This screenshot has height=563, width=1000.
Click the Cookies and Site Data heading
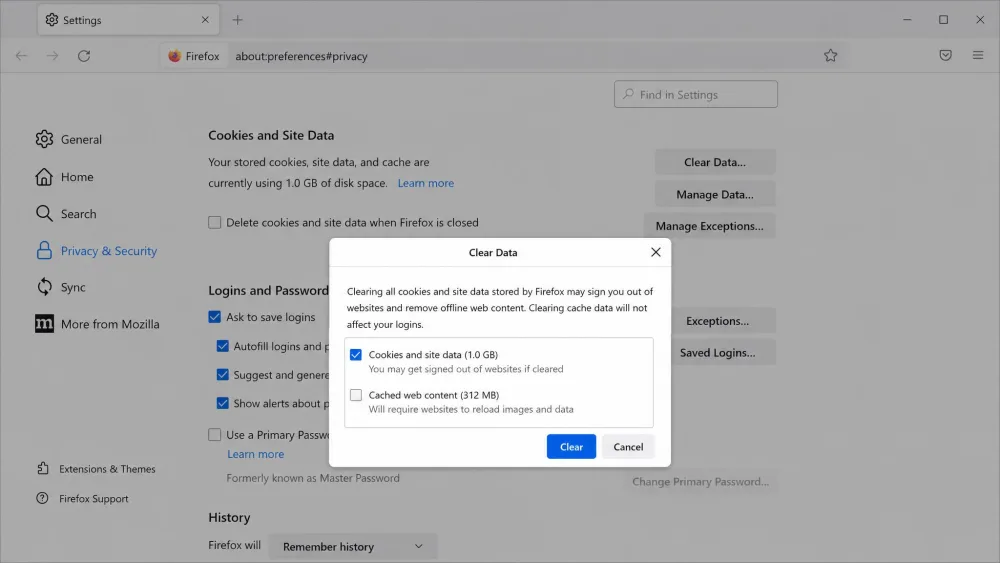(x=271, y=135)
